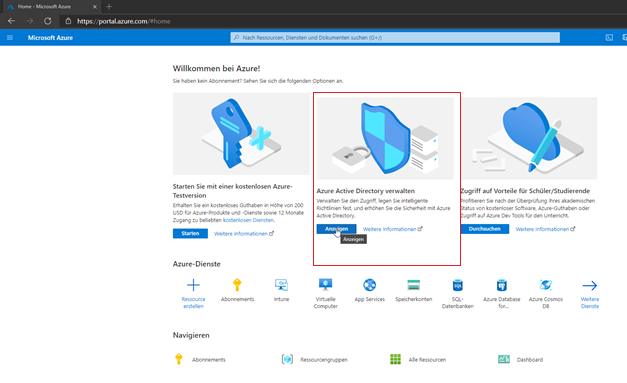Click the browser forward arrow

pyautogui.click(x=30, y=21)
